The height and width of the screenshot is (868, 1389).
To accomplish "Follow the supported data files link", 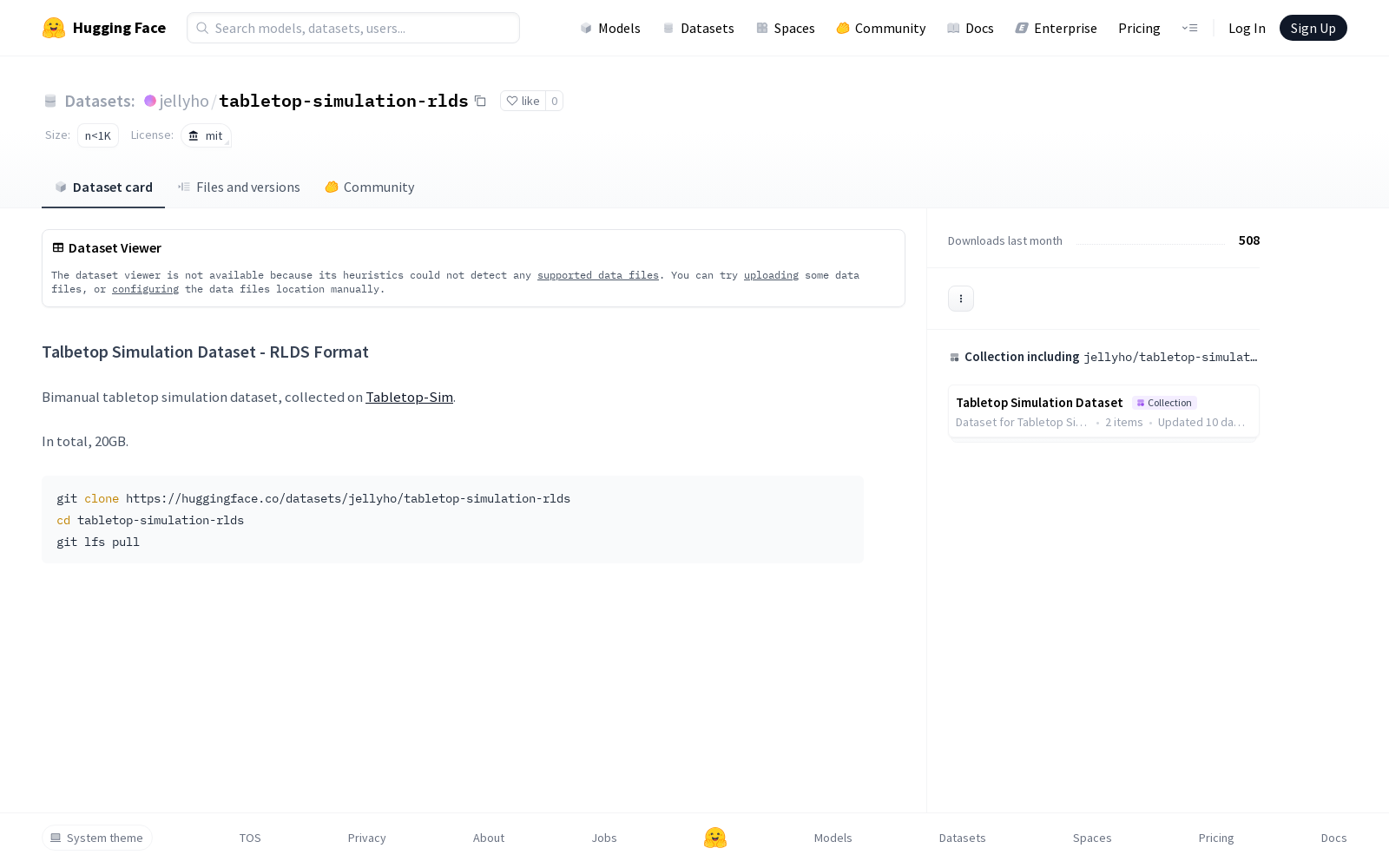I will tap(598, 275).
